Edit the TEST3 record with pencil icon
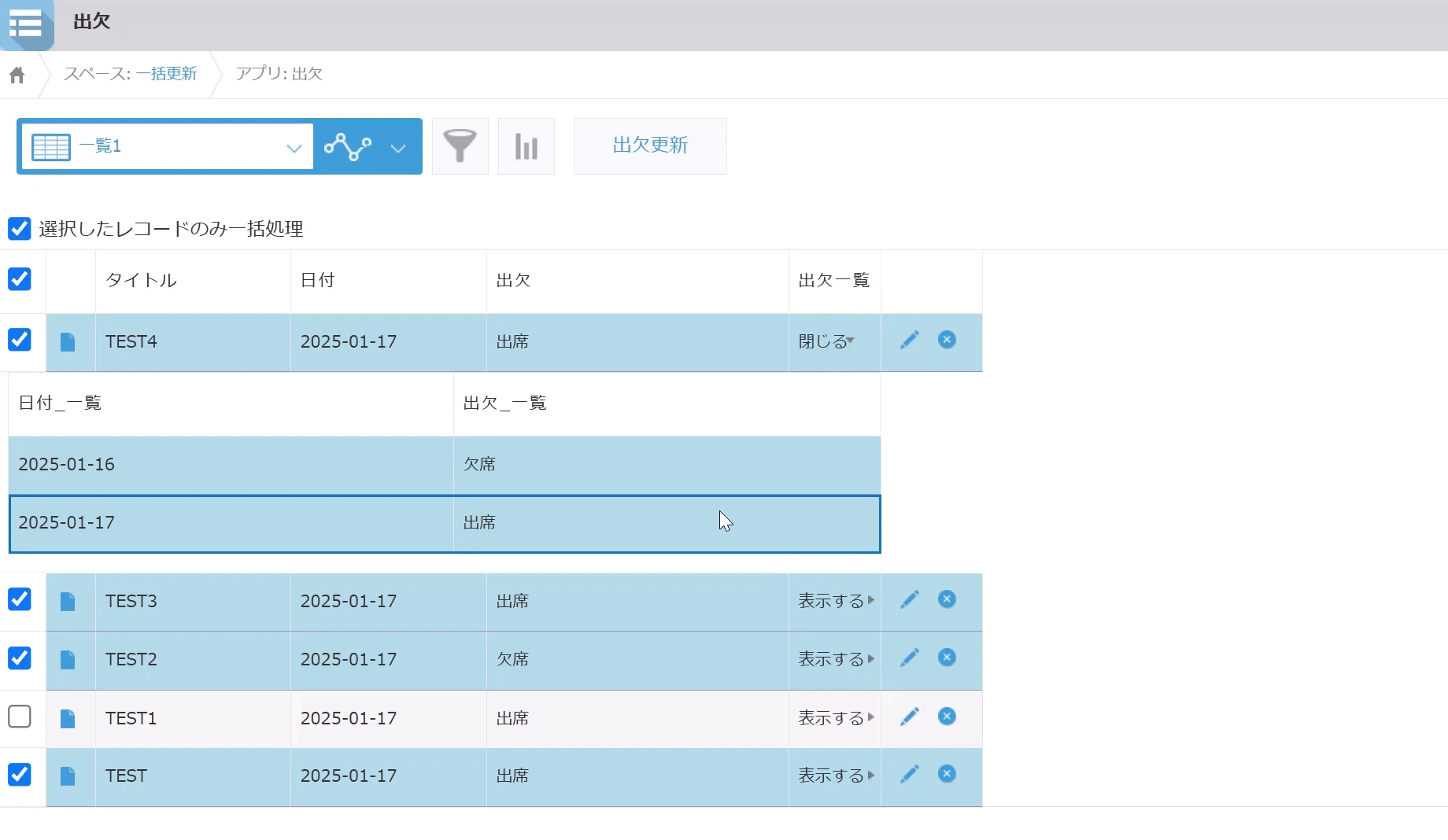This screenshot has width=1448, height=840. tap(910, 599)
